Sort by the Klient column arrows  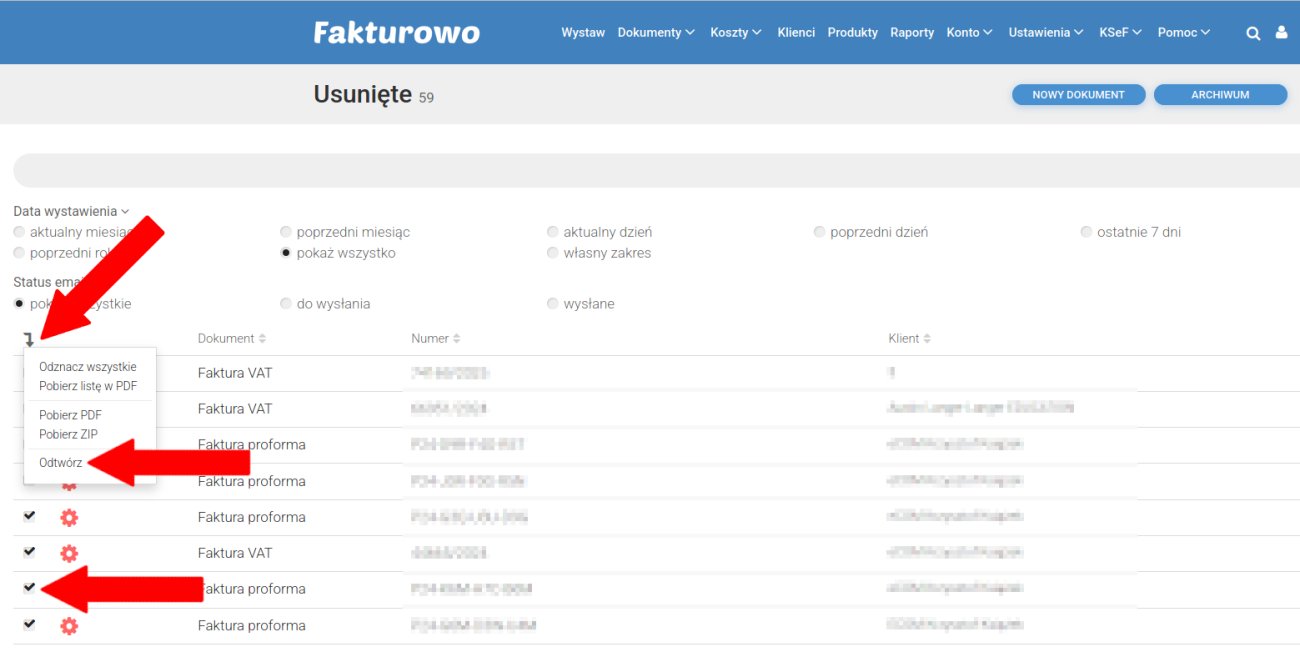(x=927, y=339)
